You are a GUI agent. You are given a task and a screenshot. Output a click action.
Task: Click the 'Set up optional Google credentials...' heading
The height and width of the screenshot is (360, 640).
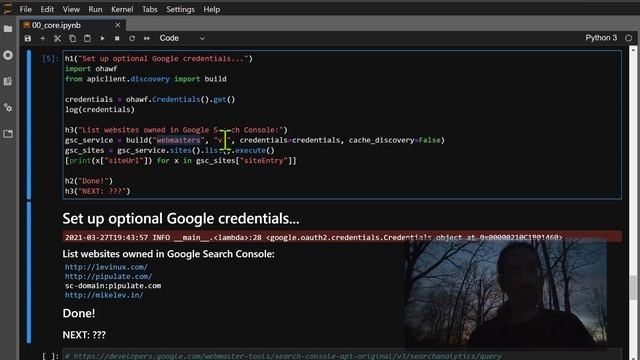[181, 219]
